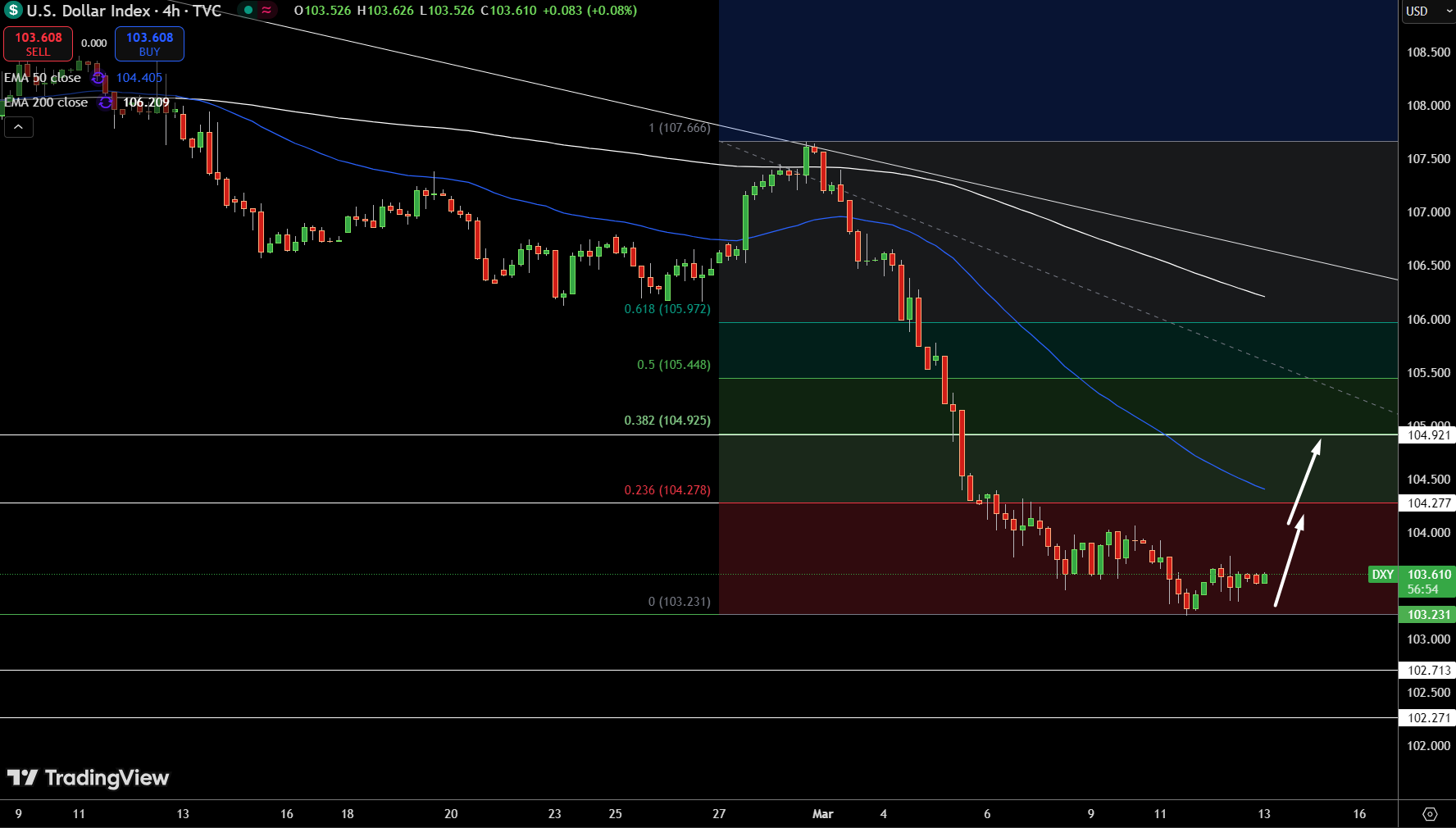This screenshot has height=828, width=1456.
Task: Click the 102.271 price line label
Action: (x=1429, y=718)
